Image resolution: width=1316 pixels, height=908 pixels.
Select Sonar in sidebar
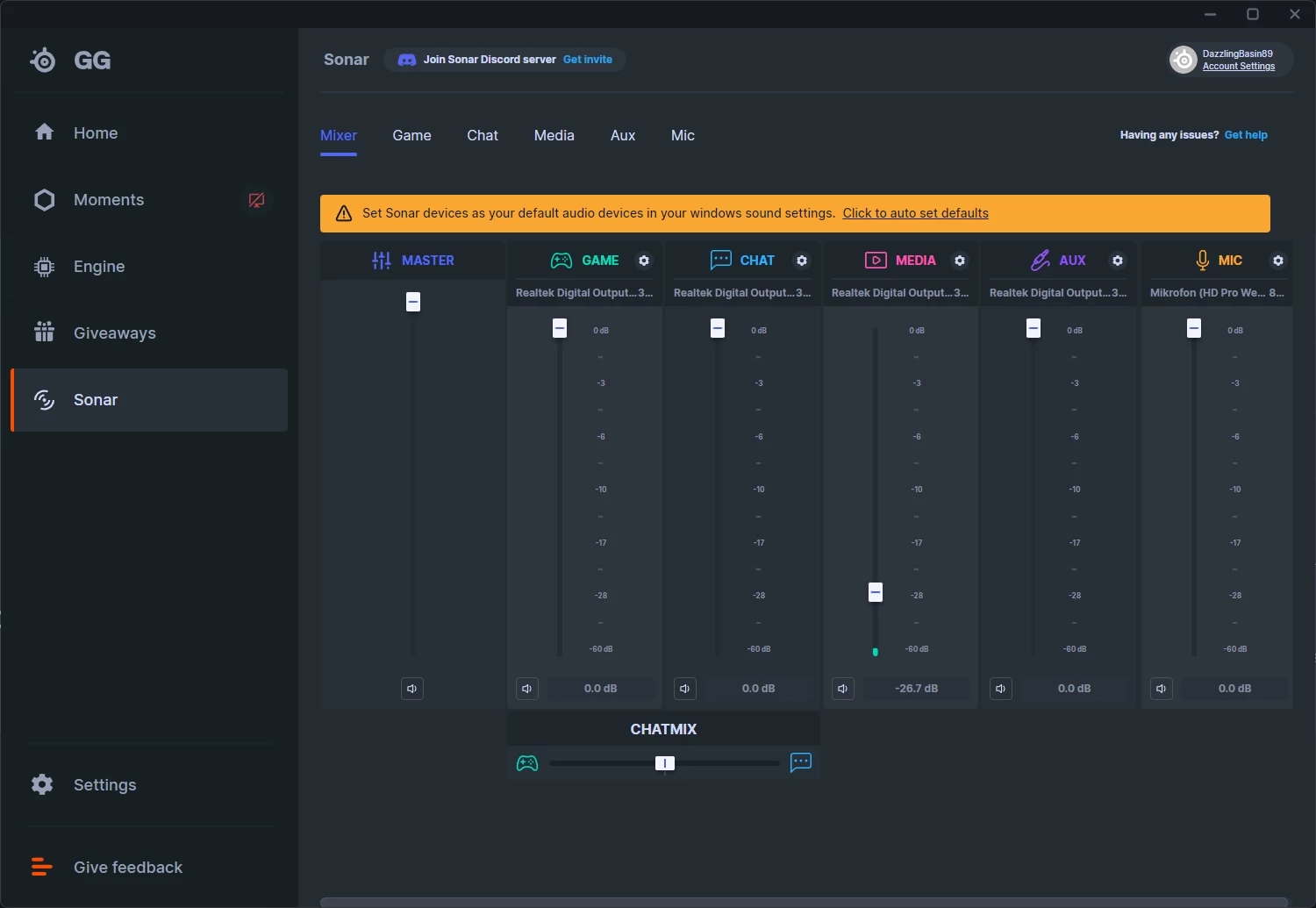click(149, 400)
